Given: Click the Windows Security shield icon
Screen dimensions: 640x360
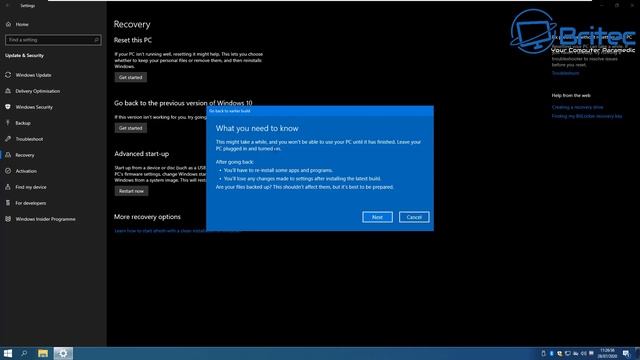Looking at the screenshot, I should coord(8,107).
